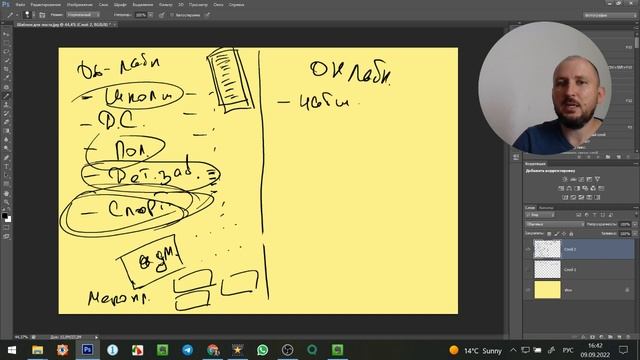Open the Windows Start menu

(x=12, y=350)
